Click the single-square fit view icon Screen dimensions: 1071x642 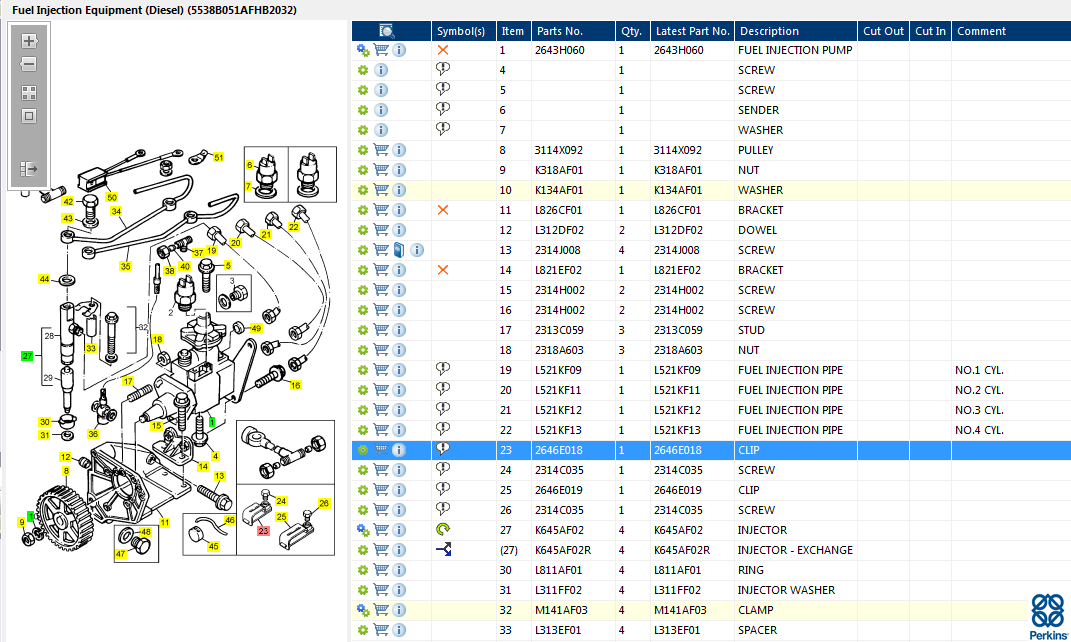(29, 115)
